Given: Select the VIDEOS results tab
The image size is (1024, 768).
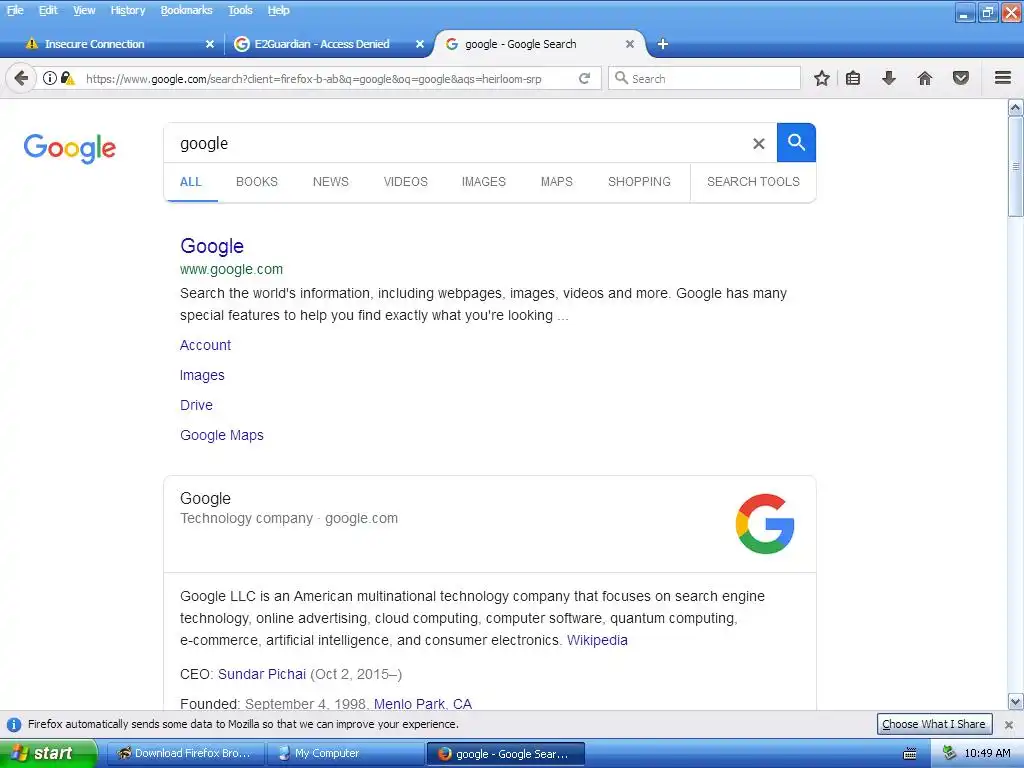Looking at the screenshot, I should tap(406, 182).
